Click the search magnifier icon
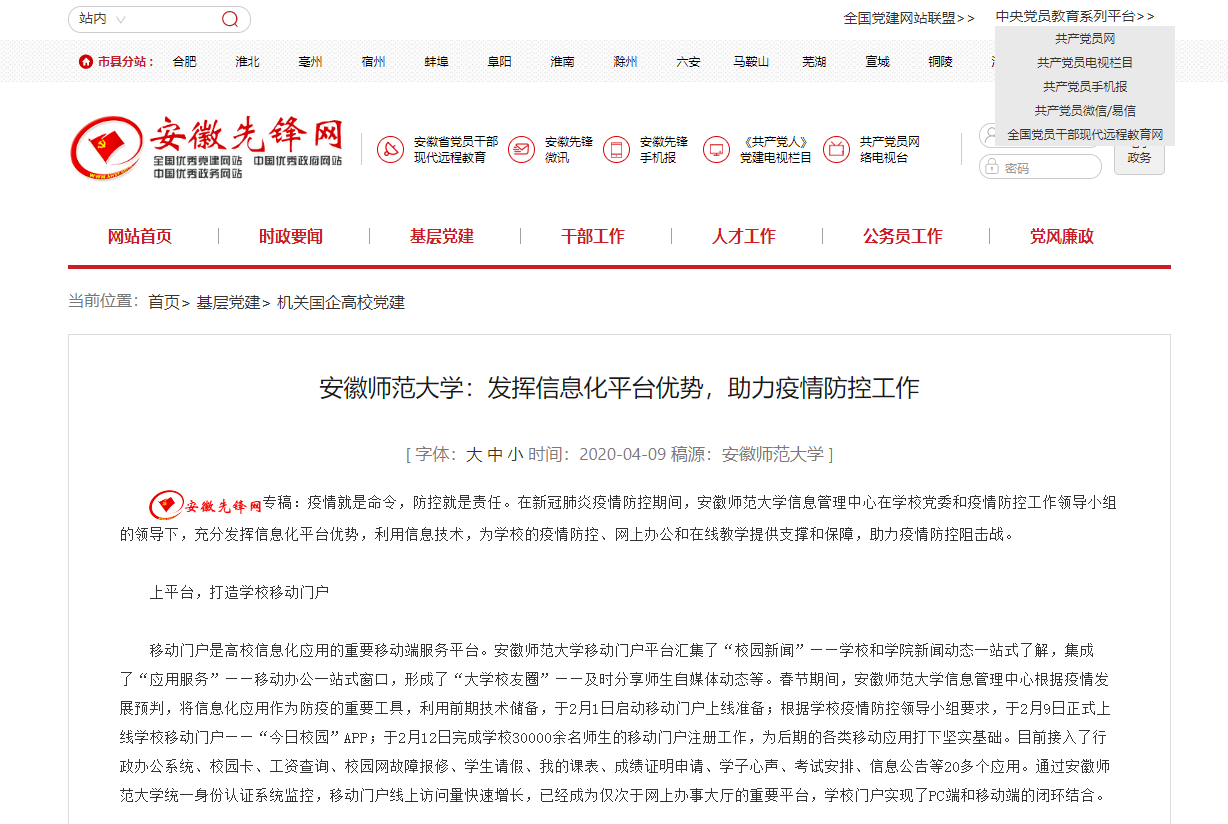 [x=230, y=19]
